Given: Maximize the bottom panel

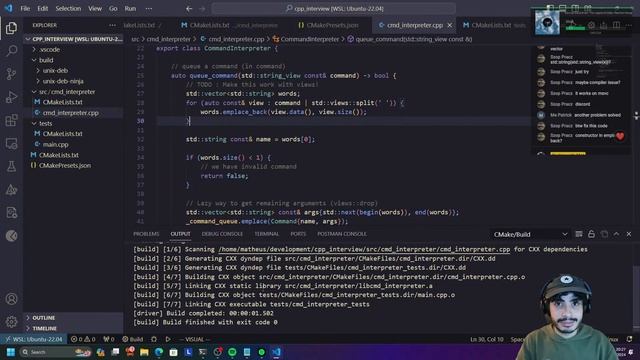Looking at the screenshot, I should (616, 234).
